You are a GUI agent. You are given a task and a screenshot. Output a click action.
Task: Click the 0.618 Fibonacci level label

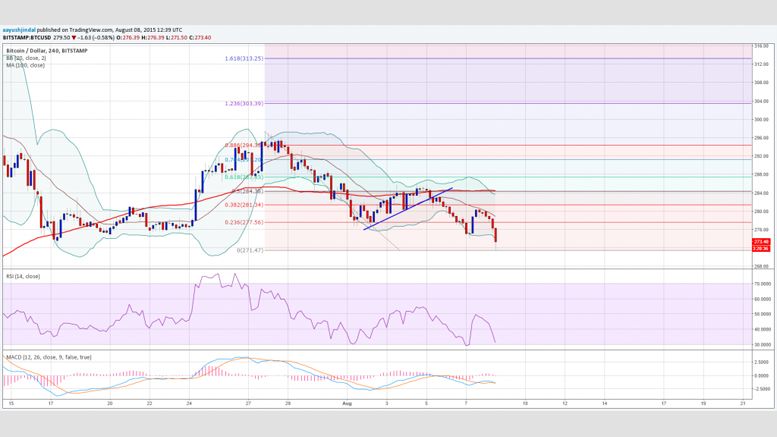[244, 177]
